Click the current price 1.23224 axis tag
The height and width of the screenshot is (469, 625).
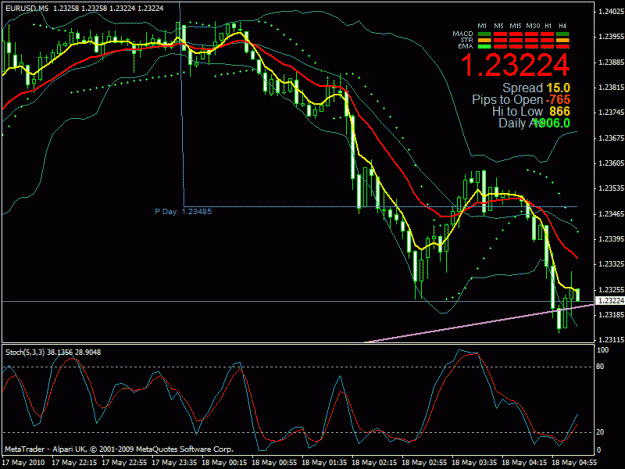point(610,301)
